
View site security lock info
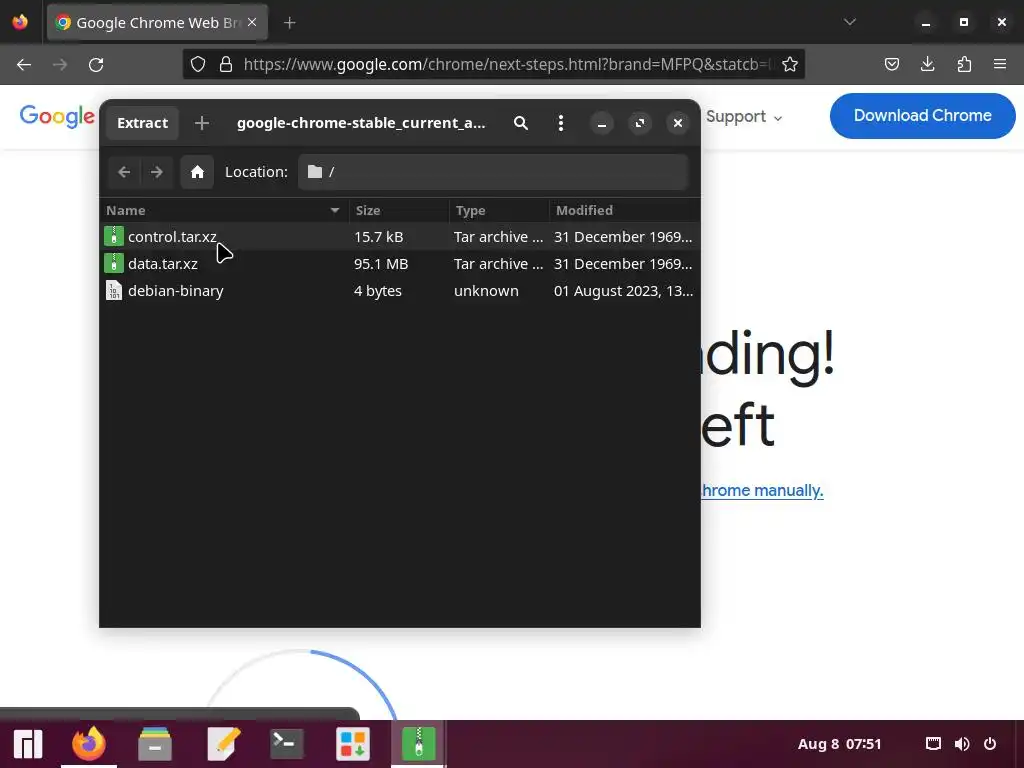226,64
